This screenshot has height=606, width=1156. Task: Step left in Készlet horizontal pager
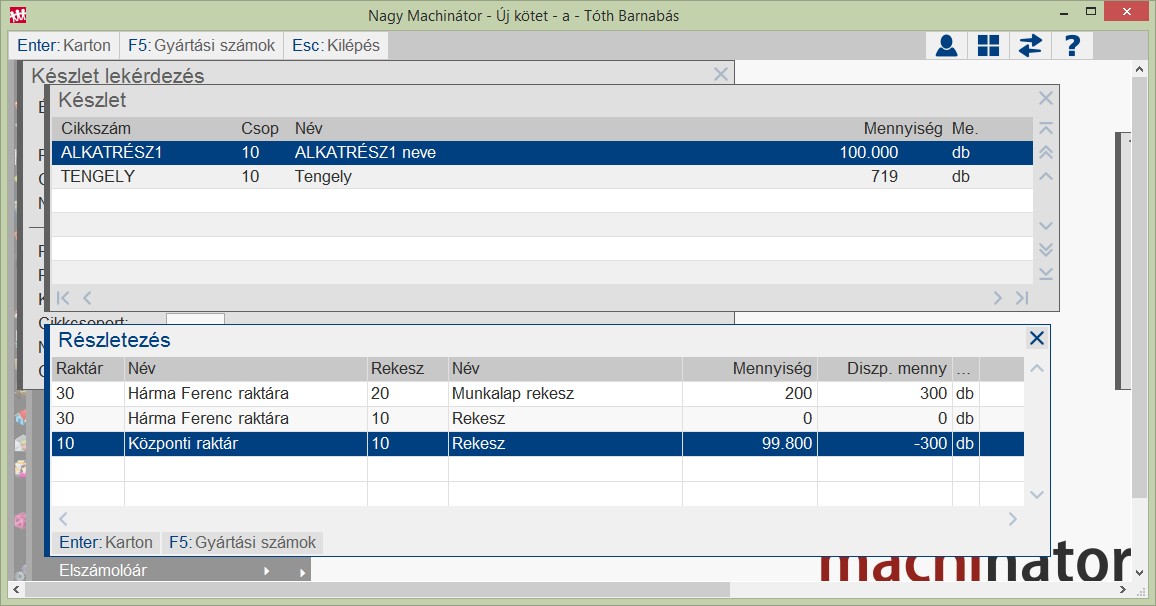pyautogui.click(x=87, y=298)
